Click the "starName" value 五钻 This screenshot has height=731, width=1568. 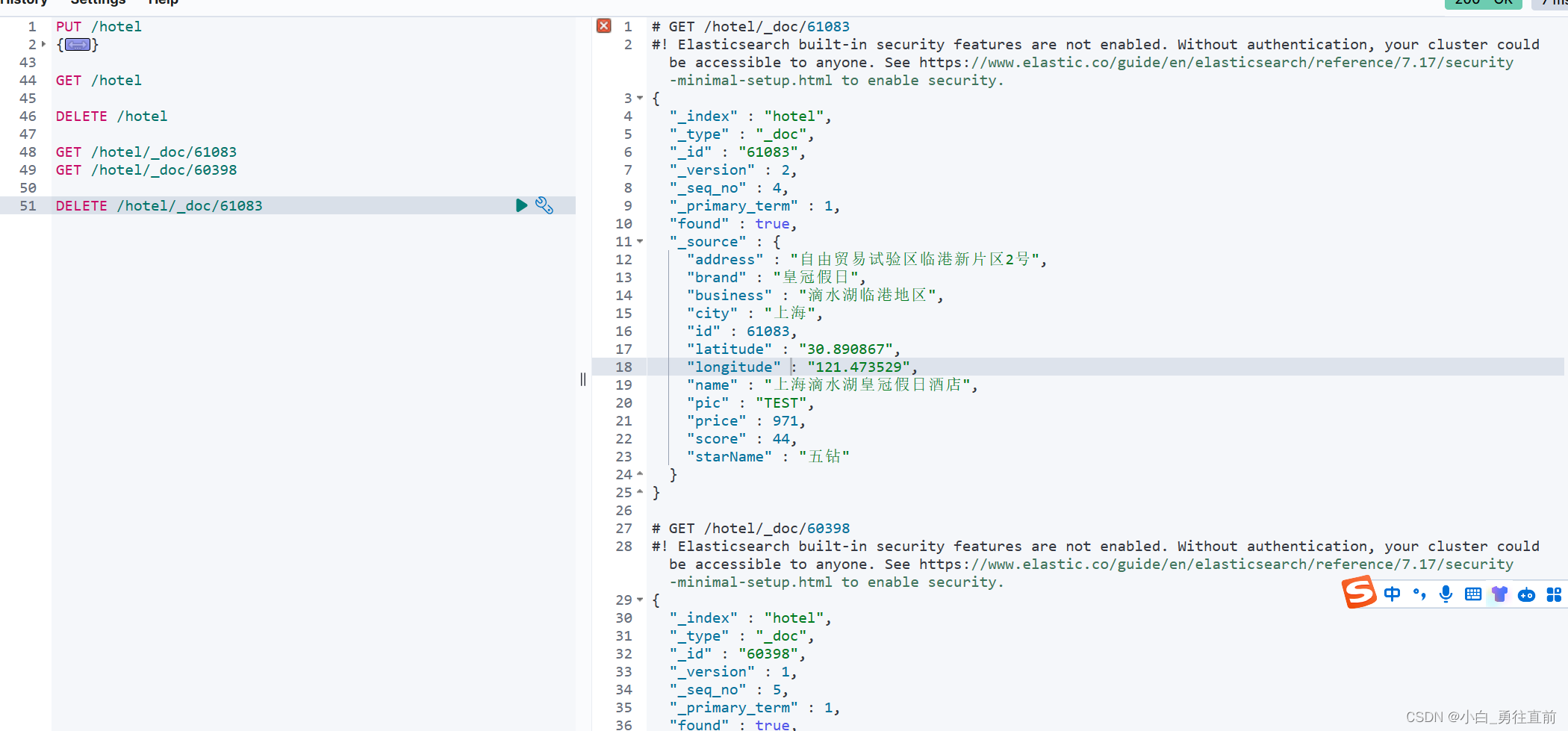tap(824, 456)
